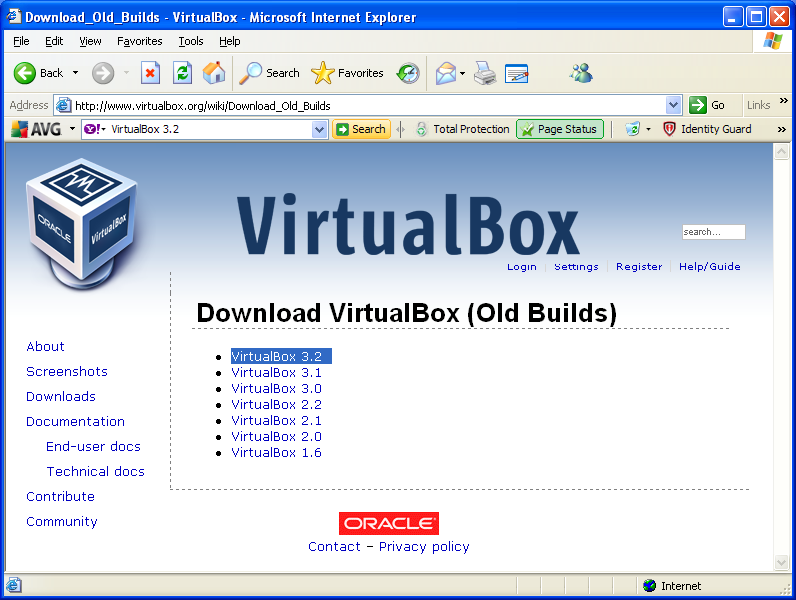Open the VirtualBox 3.2 link
This screenshot has height=600, width=796.
[x=277, y=356]
